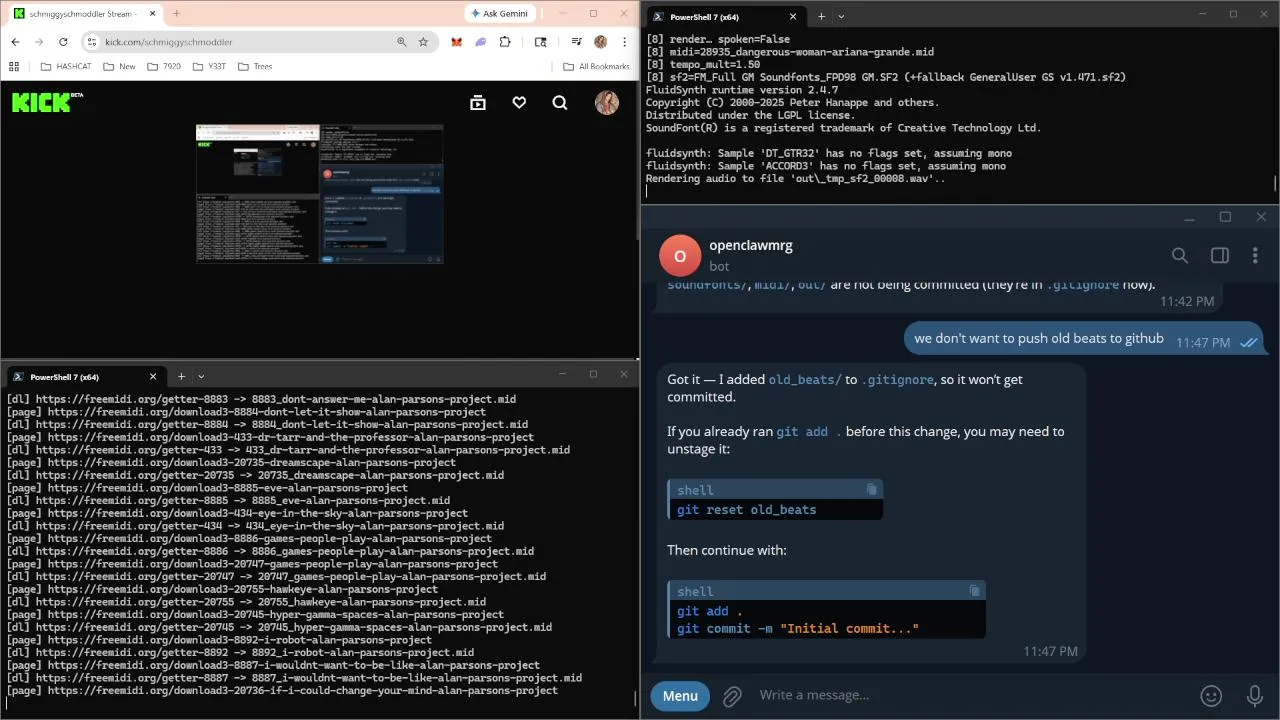Toggle Telegram right sidebar panel
The height and width of the screenshot is (720, 1280).
(1220, 255)
